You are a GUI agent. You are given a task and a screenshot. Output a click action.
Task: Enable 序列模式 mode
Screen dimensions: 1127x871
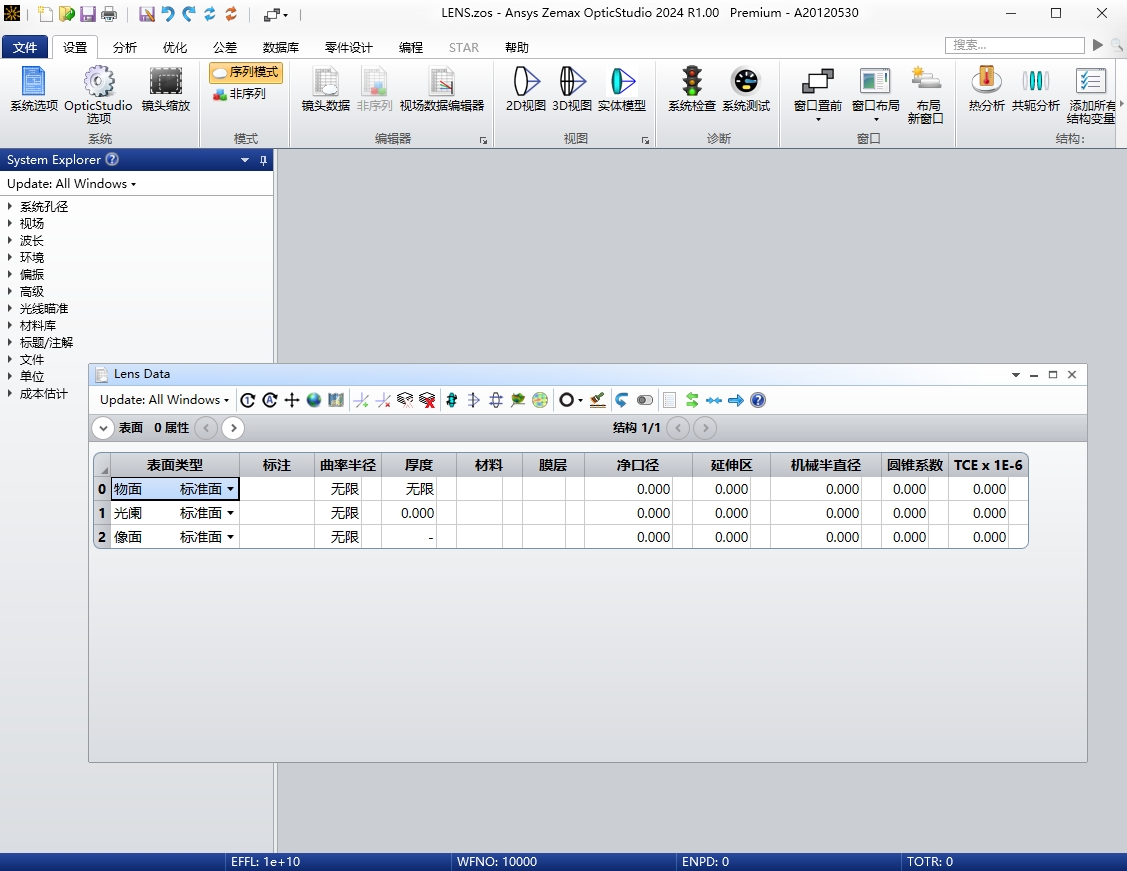(246, 73)
